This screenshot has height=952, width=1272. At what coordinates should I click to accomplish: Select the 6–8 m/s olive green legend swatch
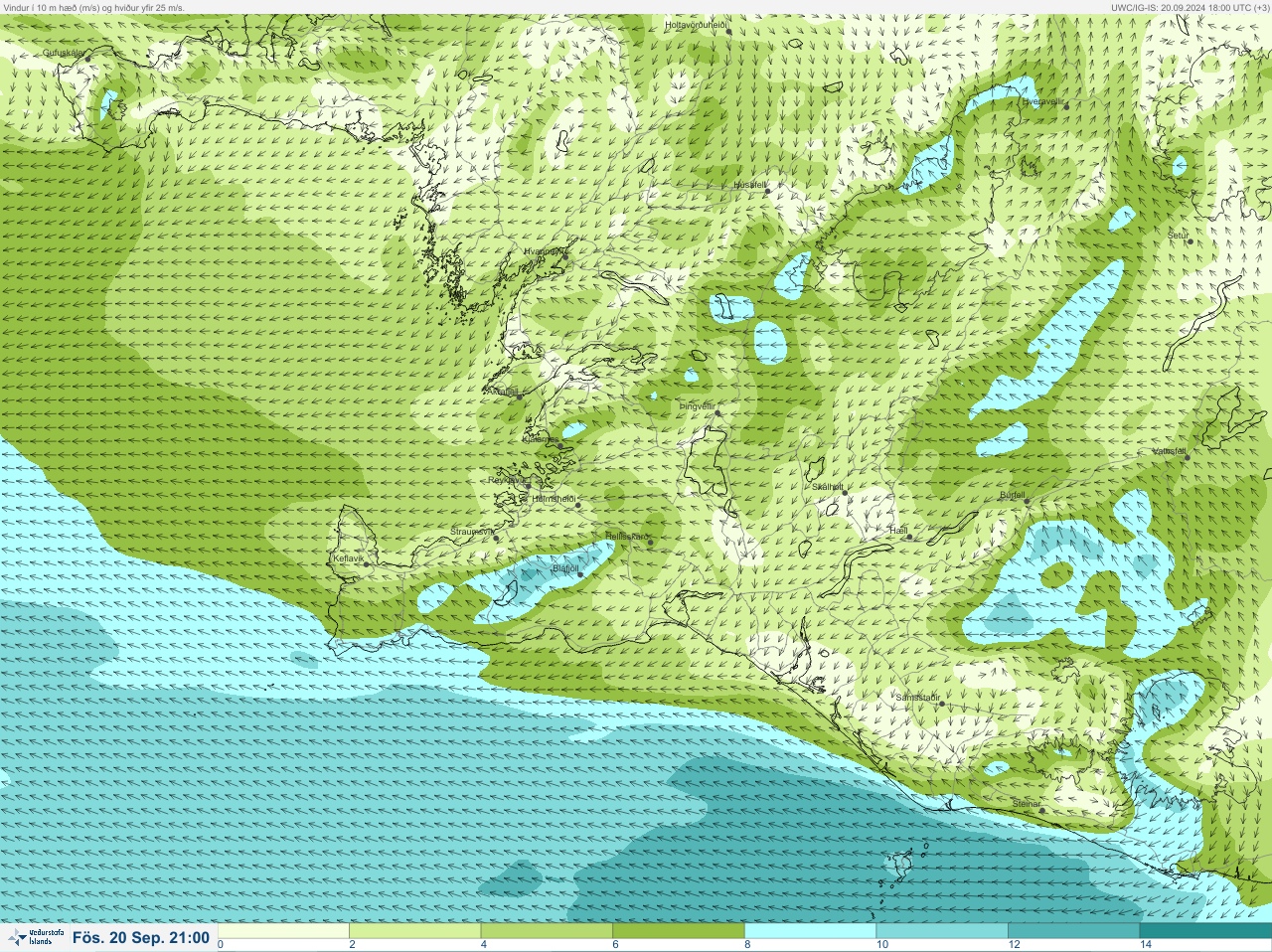click(679, 931)
